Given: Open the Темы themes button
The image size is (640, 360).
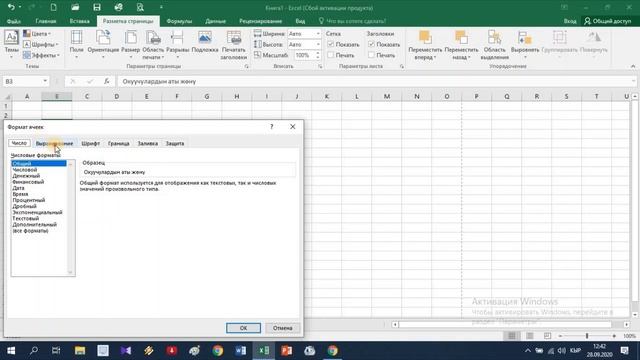Looking at the screenshot, I should tap(11, 44).
